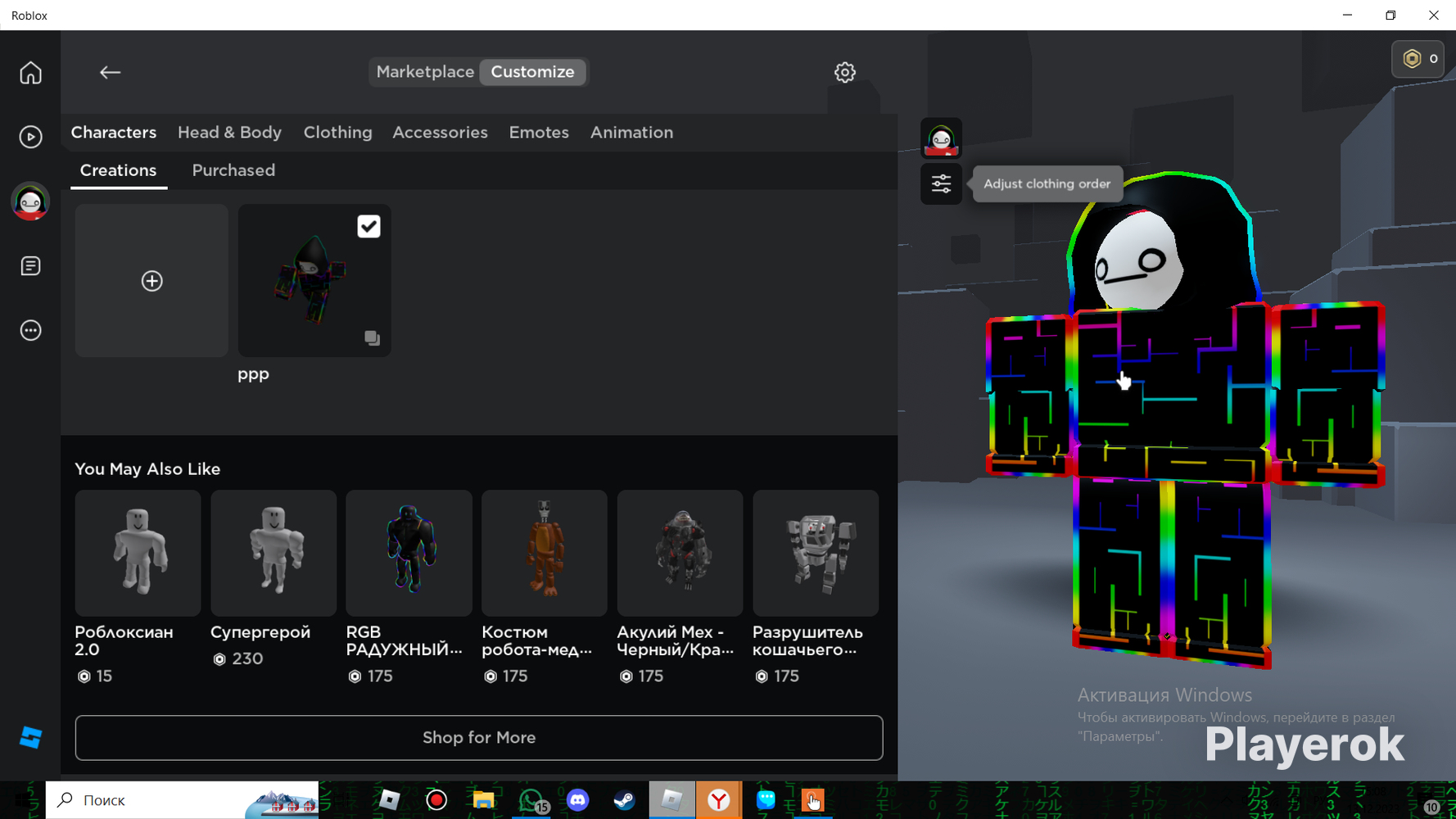Click the blue Roblox Studio sidebar icon

pos(30,738)
